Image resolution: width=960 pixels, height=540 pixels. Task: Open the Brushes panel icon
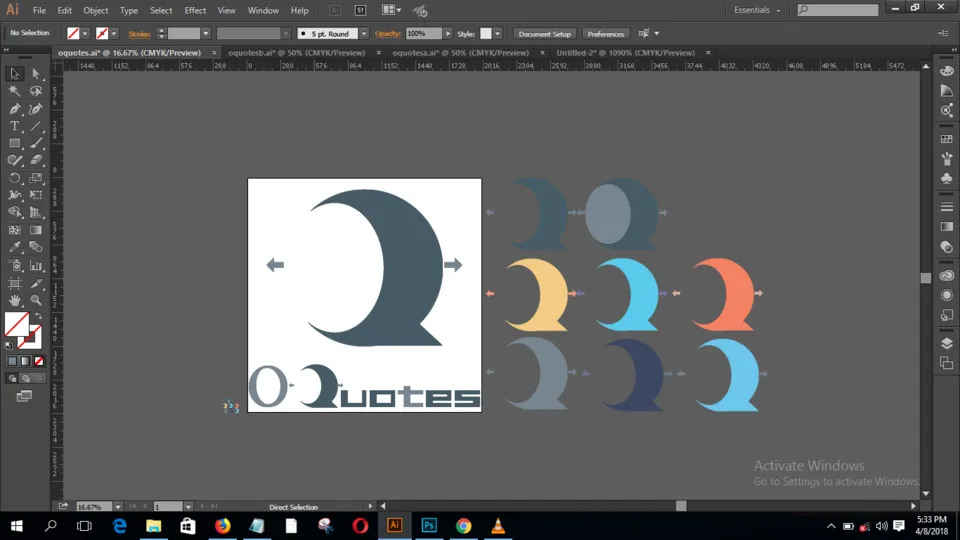(x=947, y=159)
